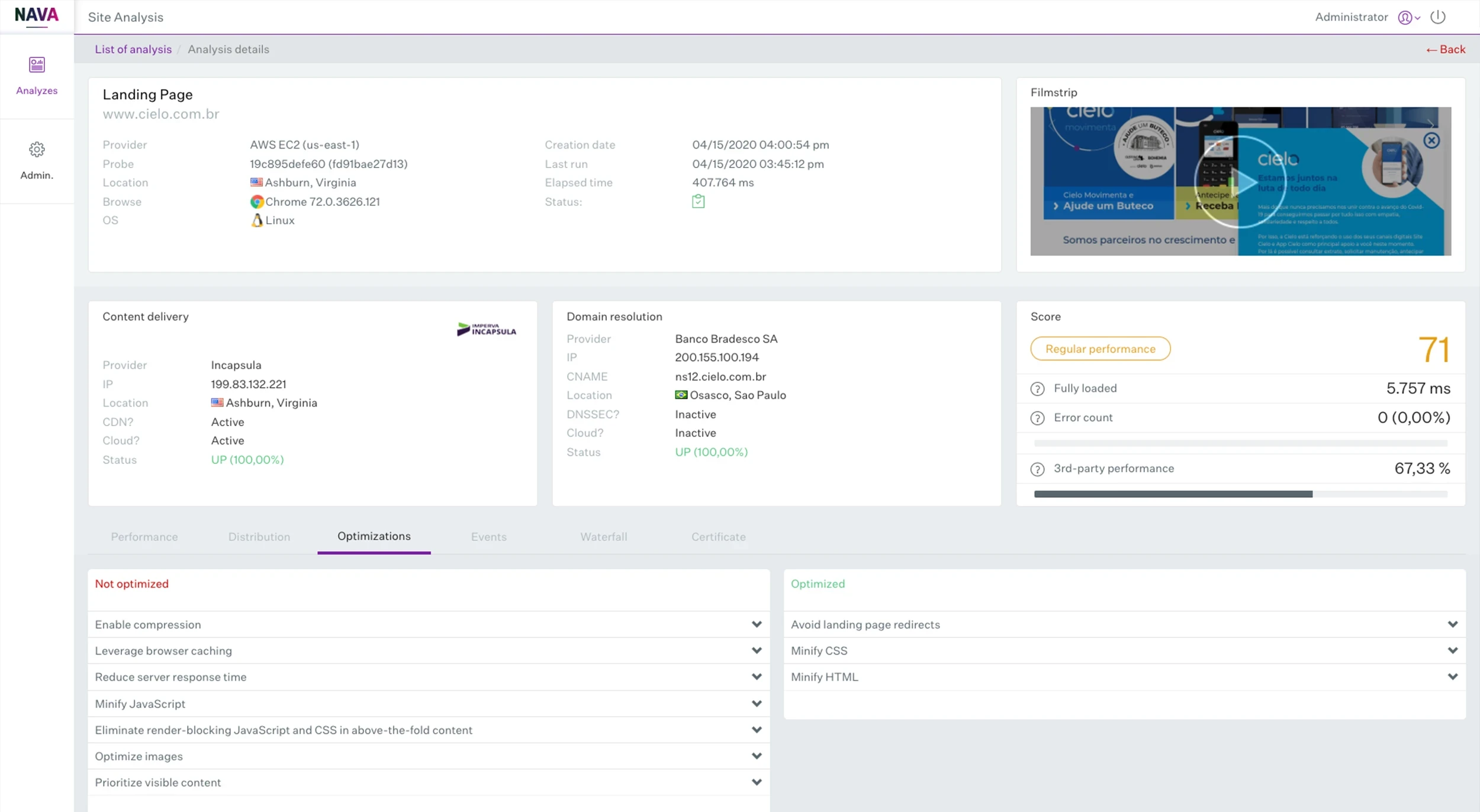Click the Last run date value
The width and height of the screenshot is (1480, 812).
pos(758,164)
